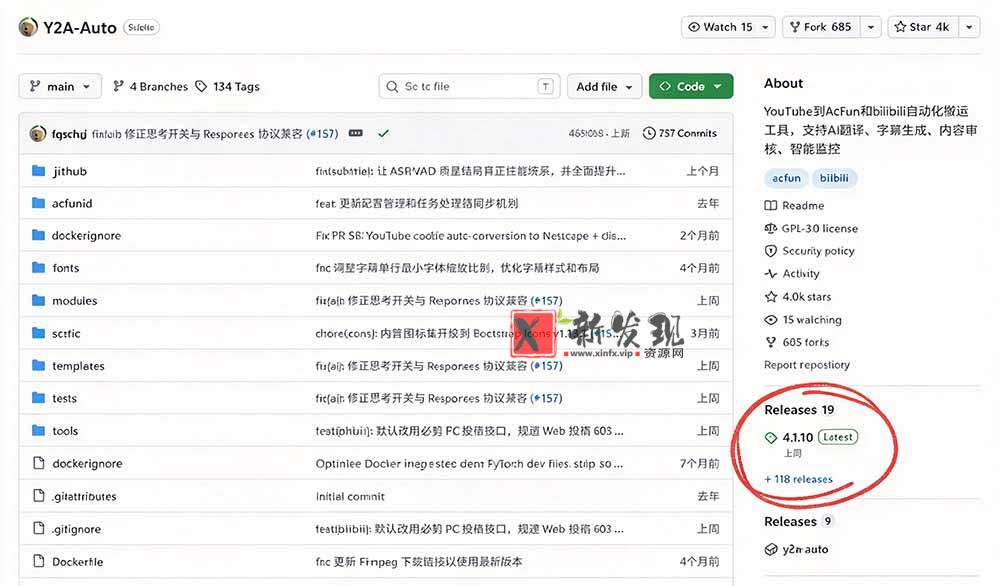Expand the Add file dropdown

[x=604, y=86]
